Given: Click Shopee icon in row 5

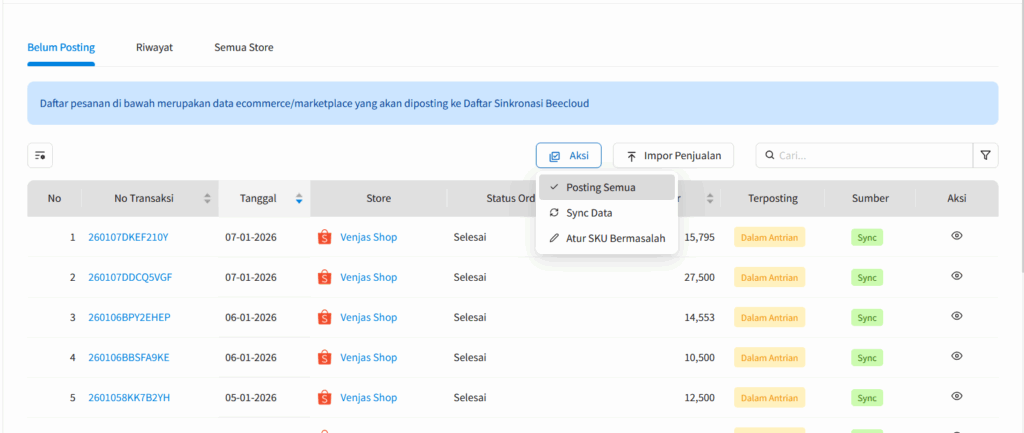Looking at the screenshot, I should click(x=325, y=397).
